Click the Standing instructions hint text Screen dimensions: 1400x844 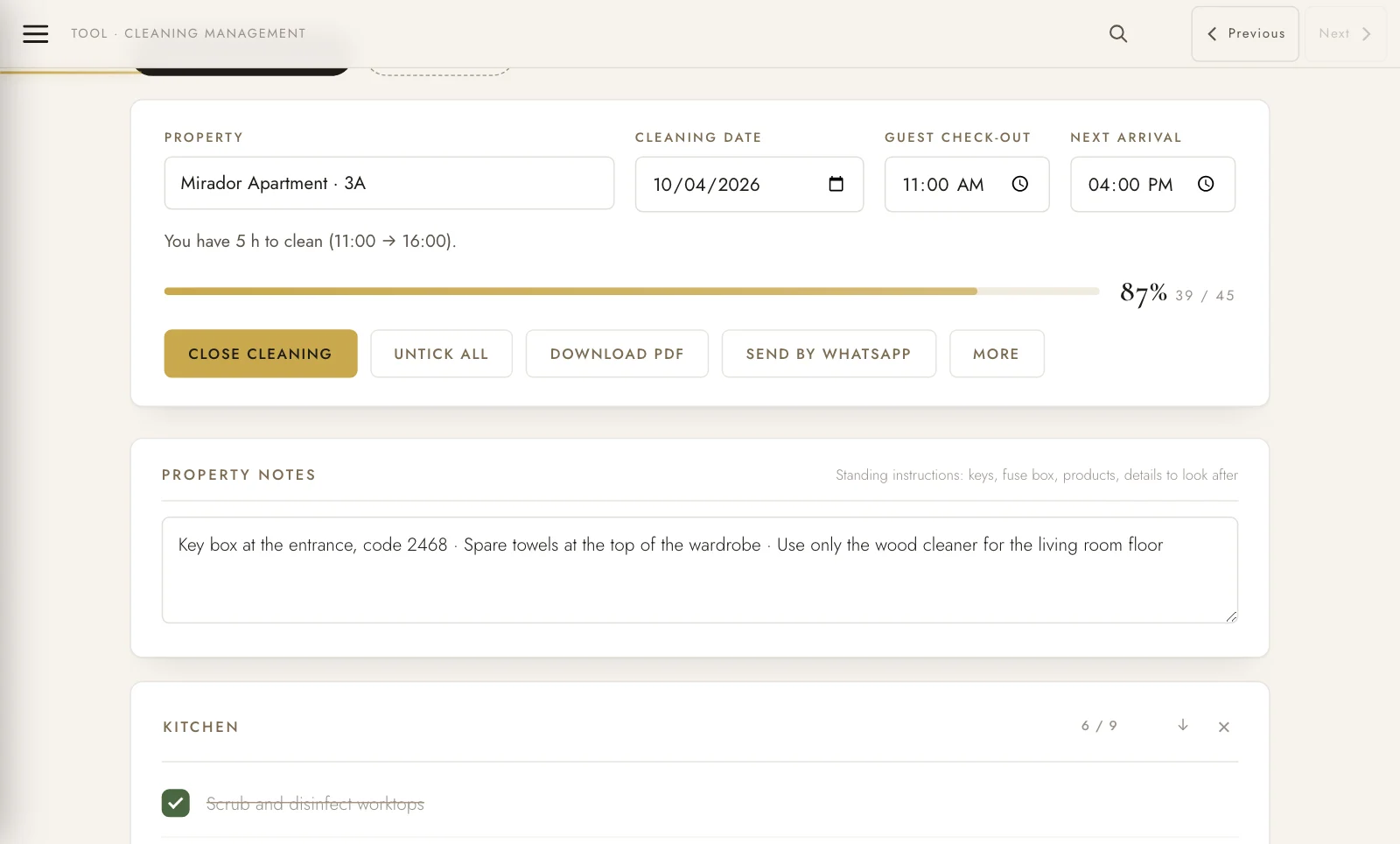click(x=1037, y=475)
